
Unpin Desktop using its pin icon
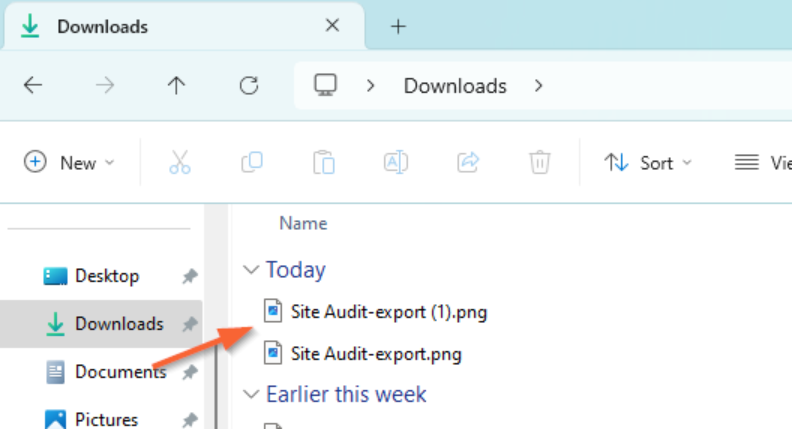[x=190, y=276]
